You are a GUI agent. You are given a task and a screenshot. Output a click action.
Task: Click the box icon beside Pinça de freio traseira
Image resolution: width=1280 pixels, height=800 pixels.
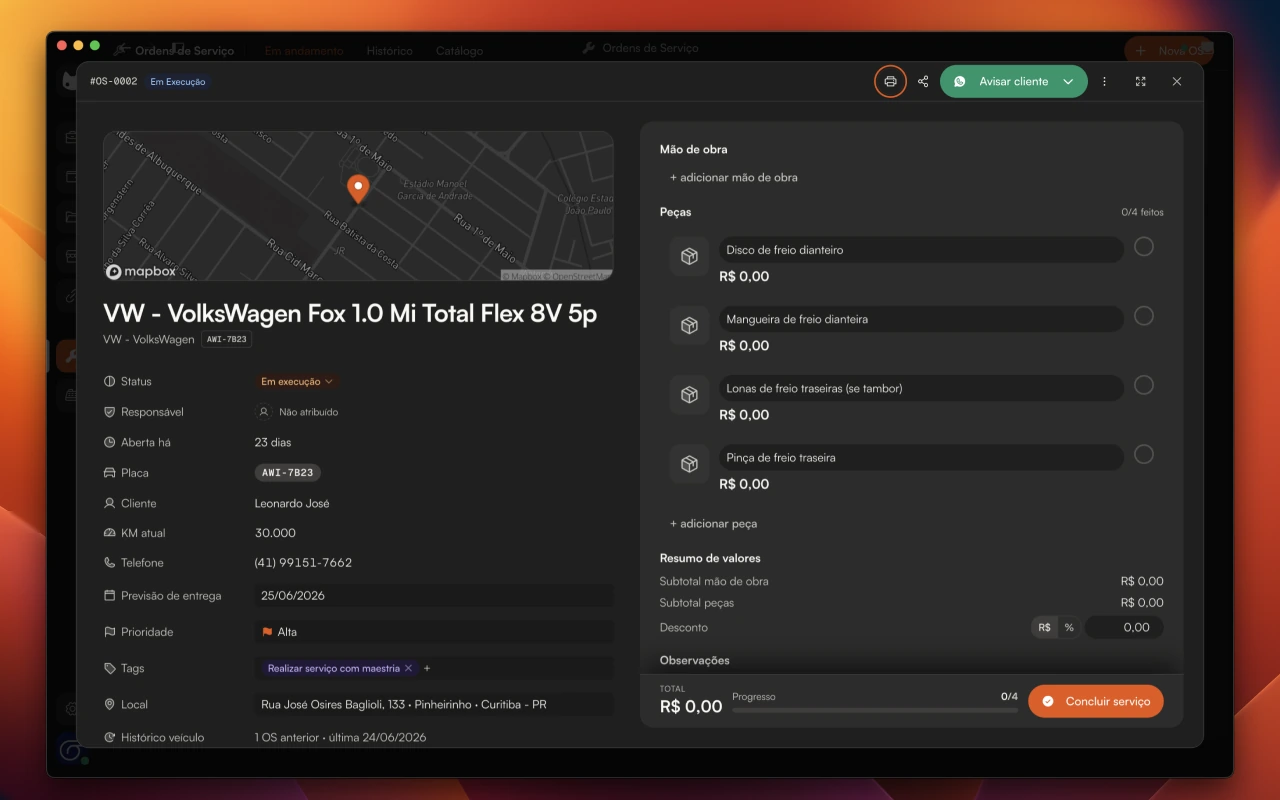click(x=689, y=464)
